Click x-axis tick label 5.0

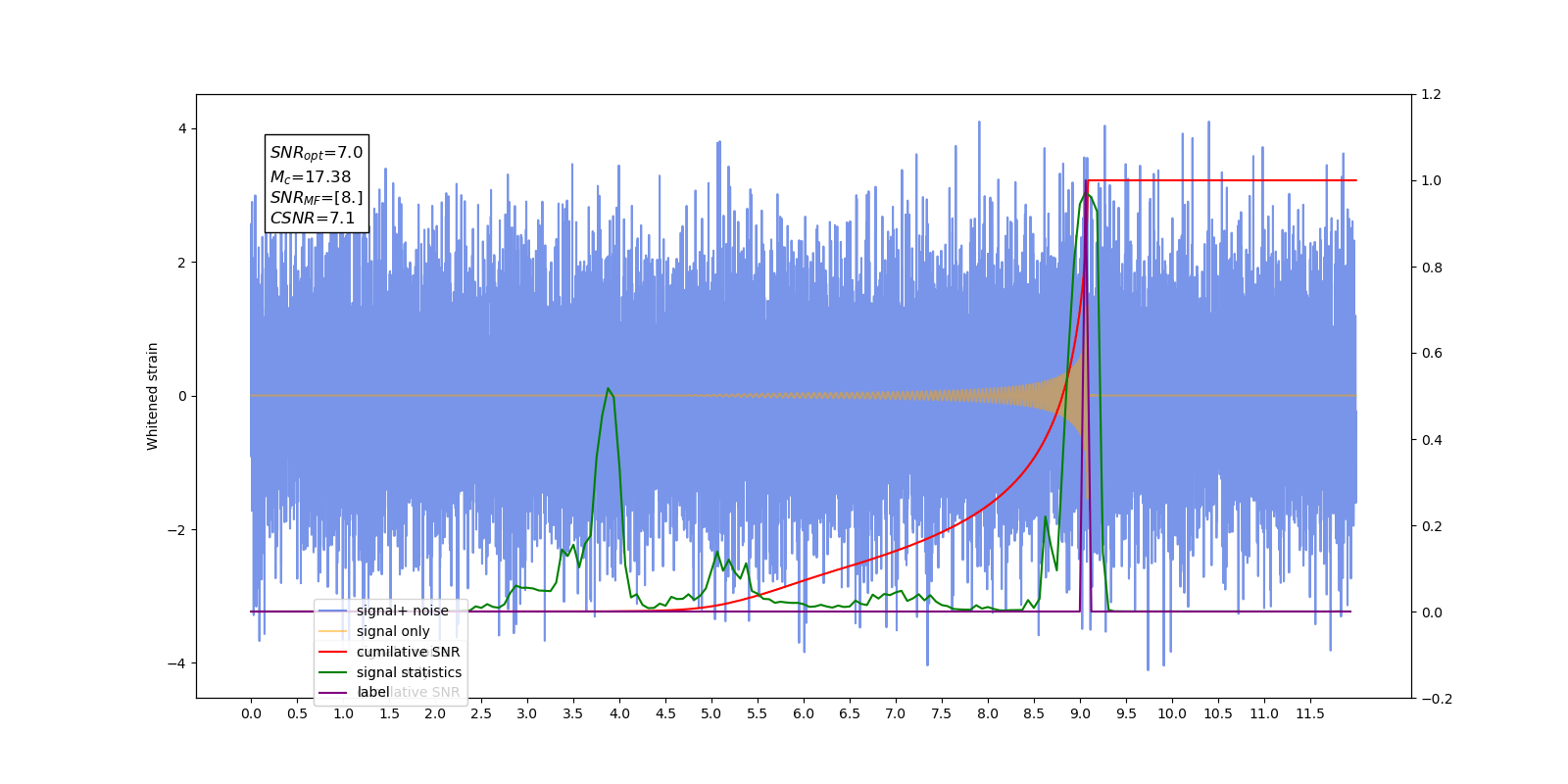tap(711, 713)
